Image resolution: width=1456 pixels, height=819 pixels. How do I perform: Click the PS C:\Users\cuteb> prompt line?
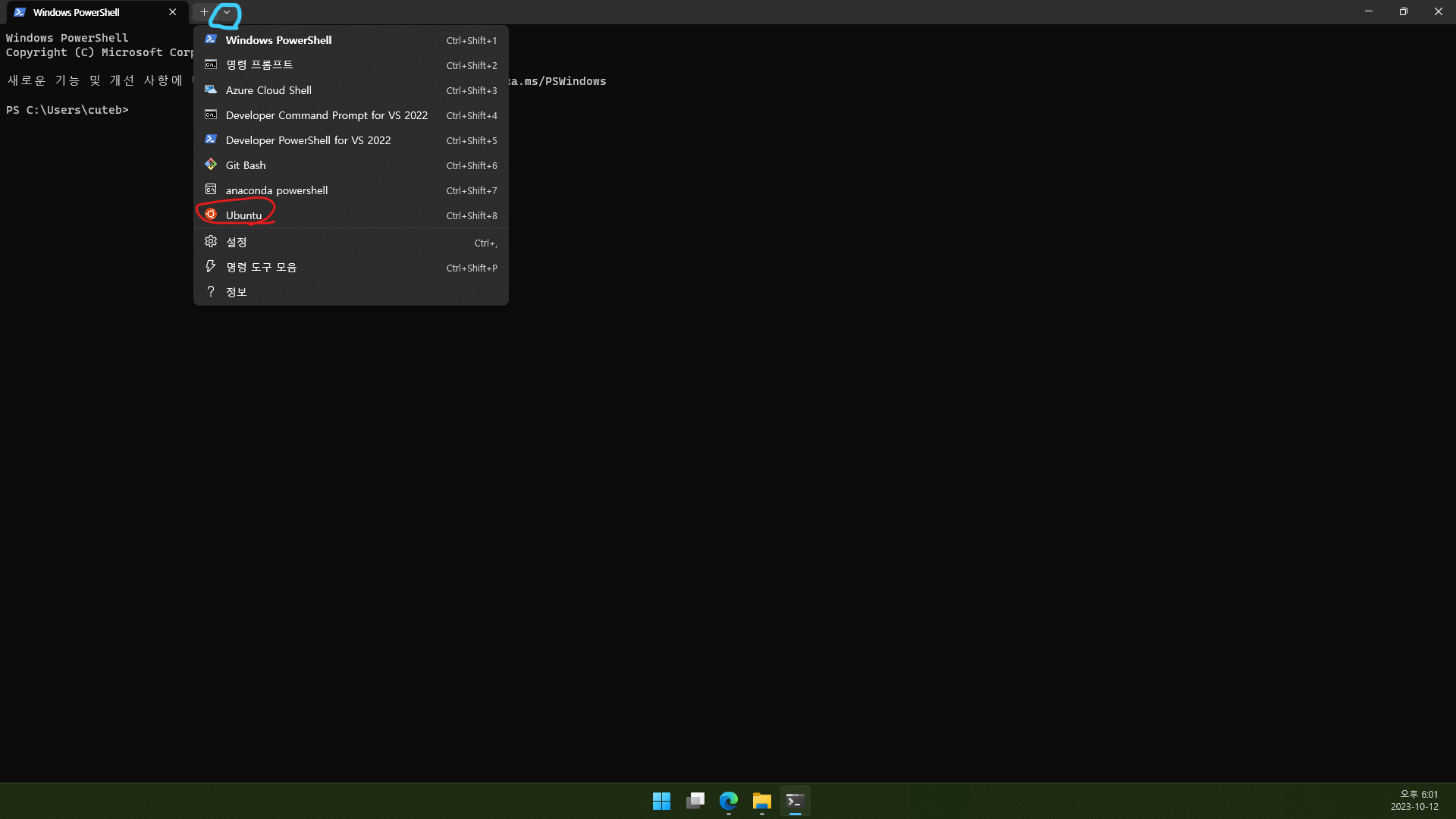(67, 111)
